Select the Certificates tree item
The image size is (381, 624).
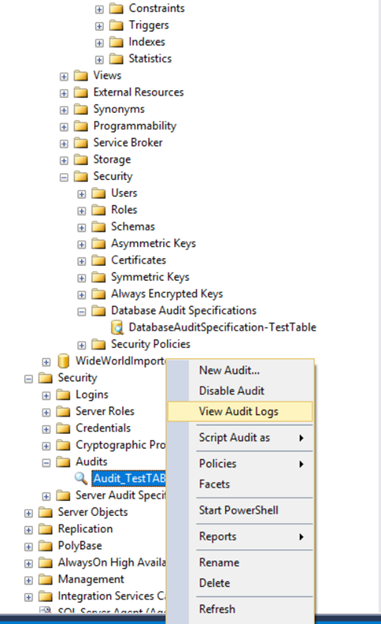pos(139,260)
